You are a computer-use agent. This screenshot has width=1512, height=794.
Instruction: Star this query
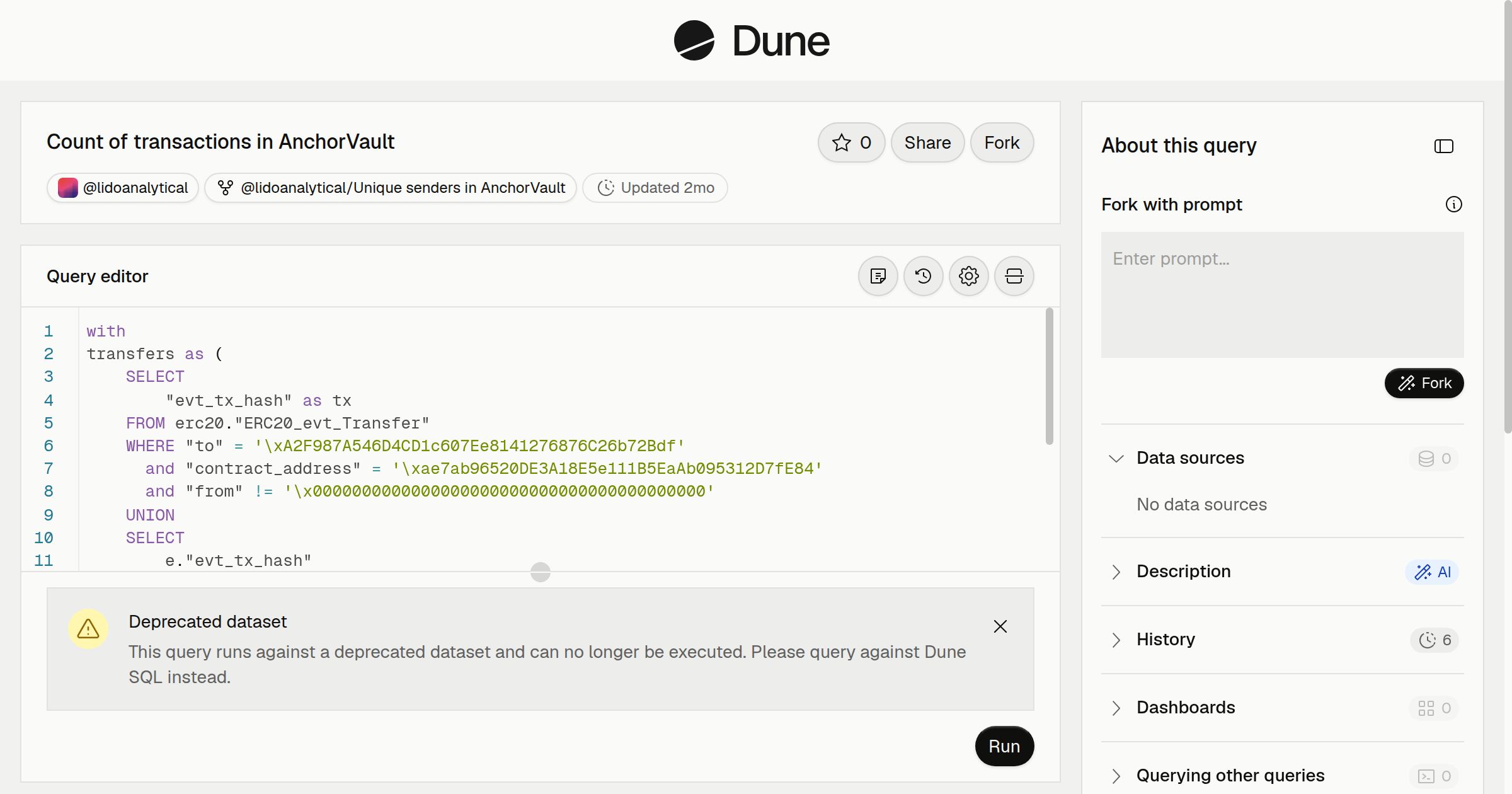[851, 142]
